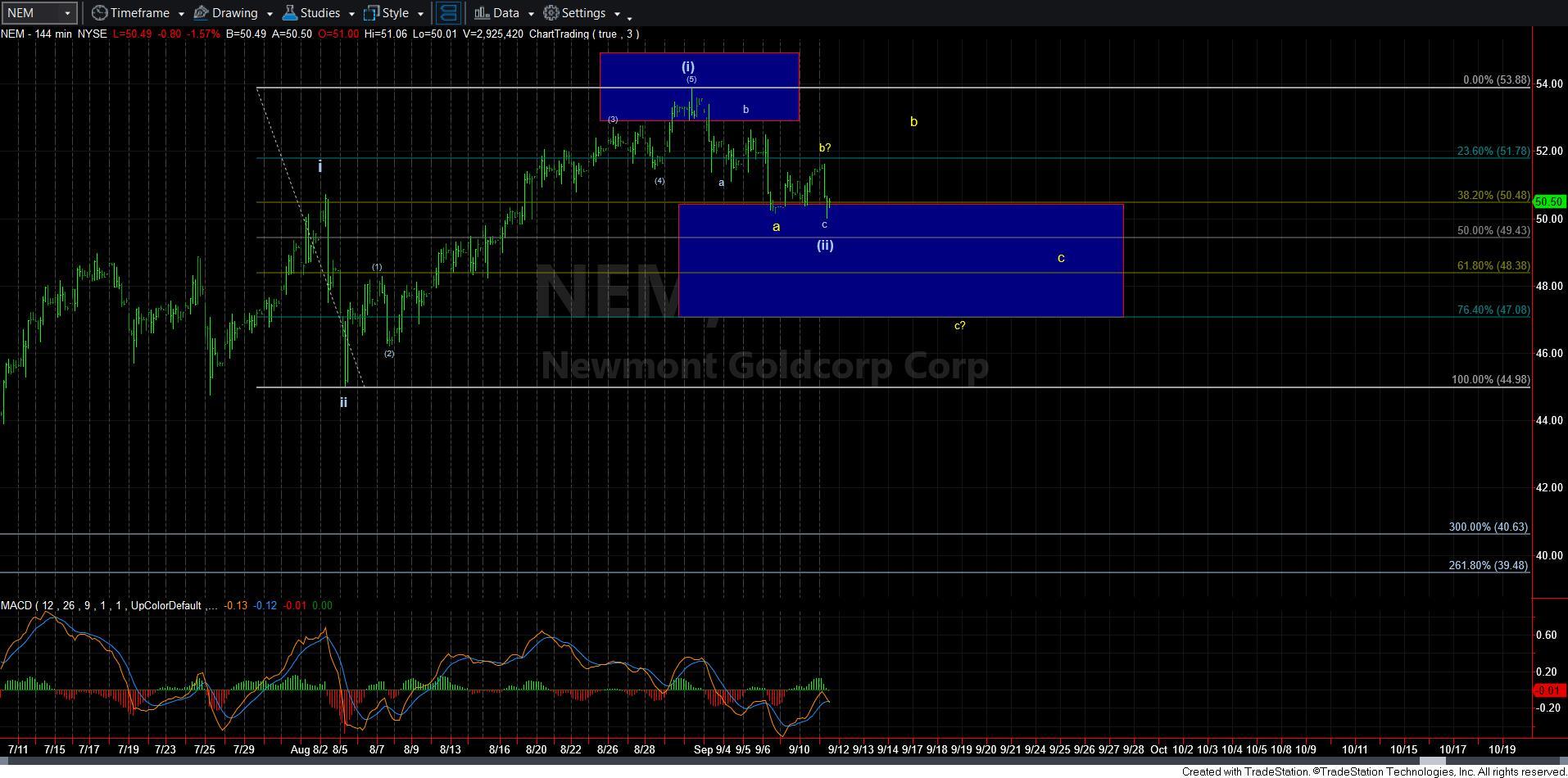The width and height of the screenshot is (1568, 778).
Task: Select the 23.60% (51.78) Fibonacci label
Action: click(1493, 152)
